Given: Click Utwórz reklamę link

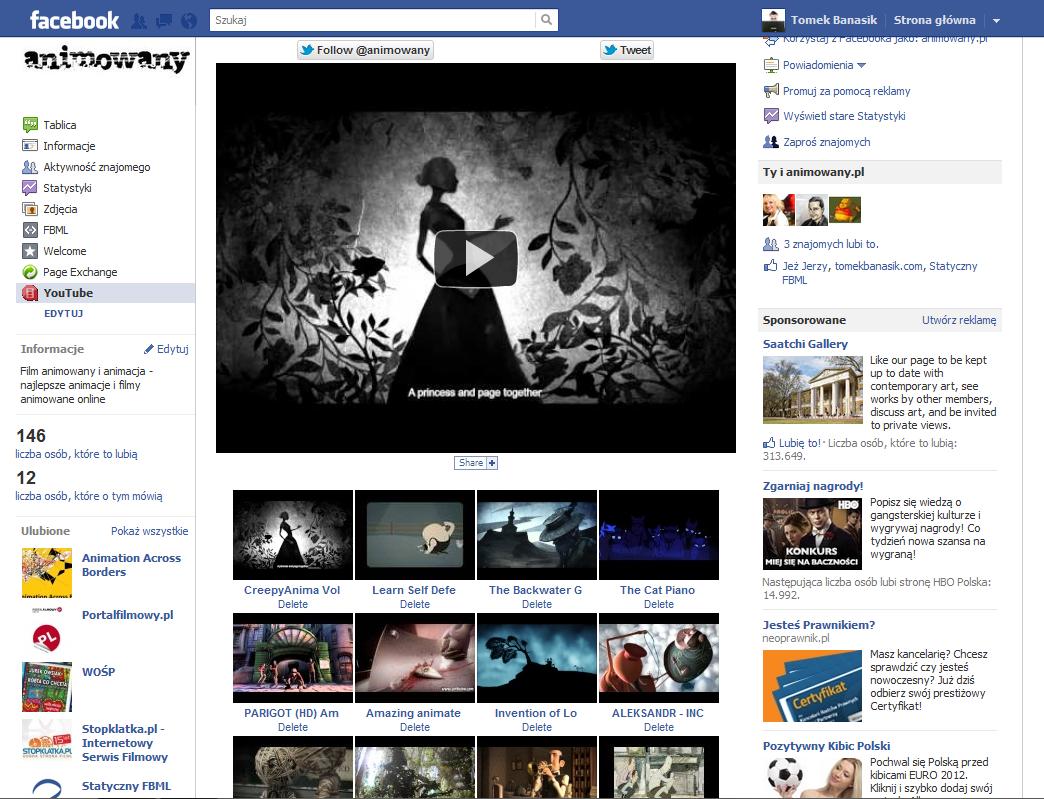Looking at the screenshot, I should pyautogui.click(x=959, y=320).
